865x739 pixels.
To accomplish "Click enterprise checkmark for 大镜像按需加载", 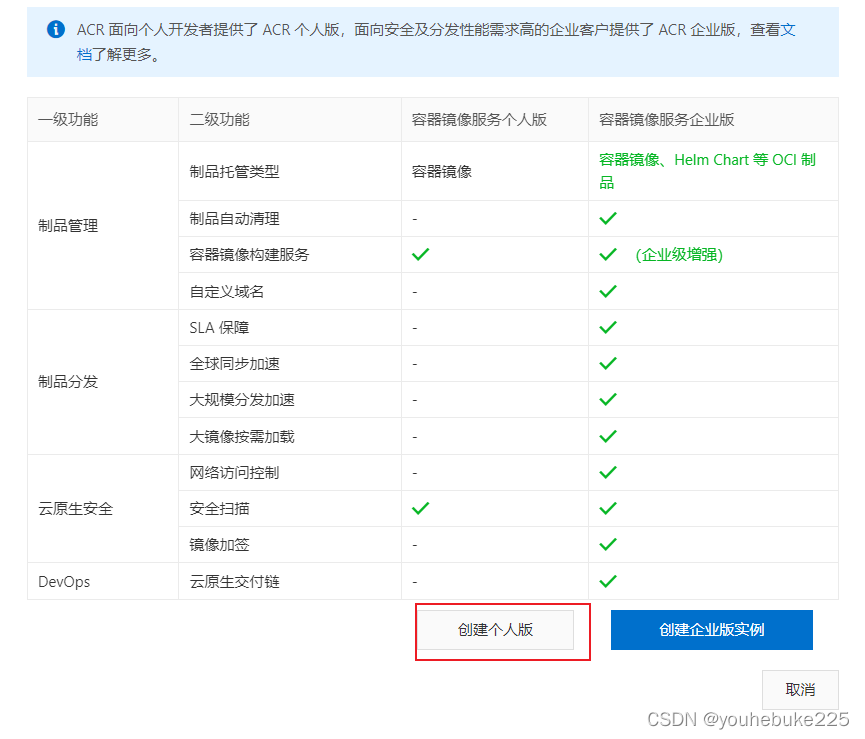I will [x=608, y=437].
